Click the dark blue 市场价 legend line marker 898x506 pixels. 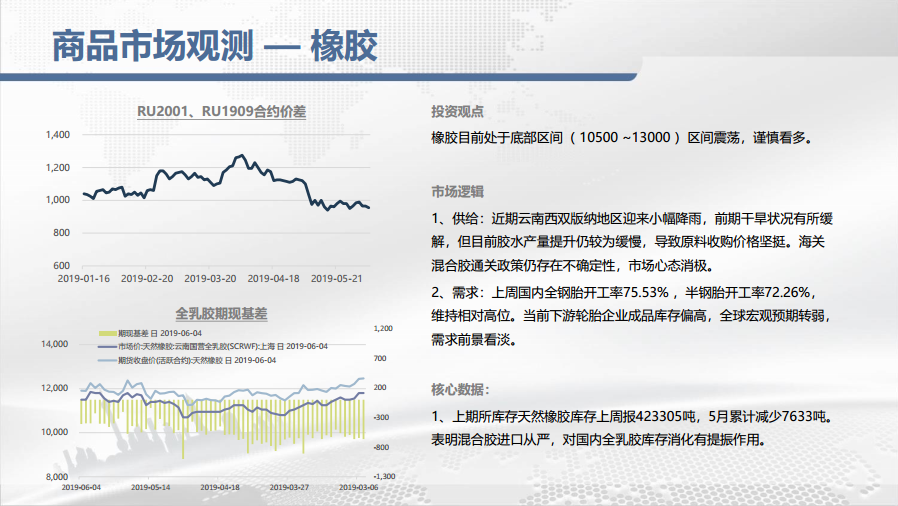pos(108,345)
